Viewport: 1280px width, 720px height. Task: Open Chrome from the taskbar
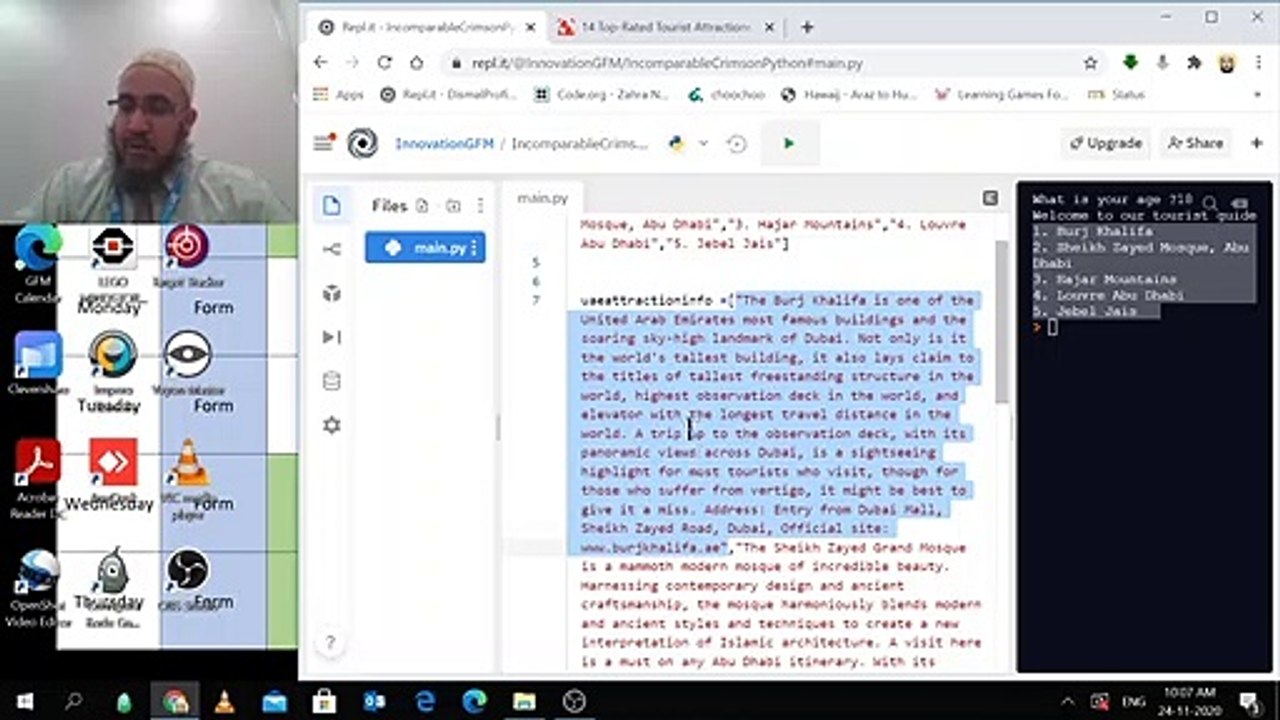tap(175, 701)
